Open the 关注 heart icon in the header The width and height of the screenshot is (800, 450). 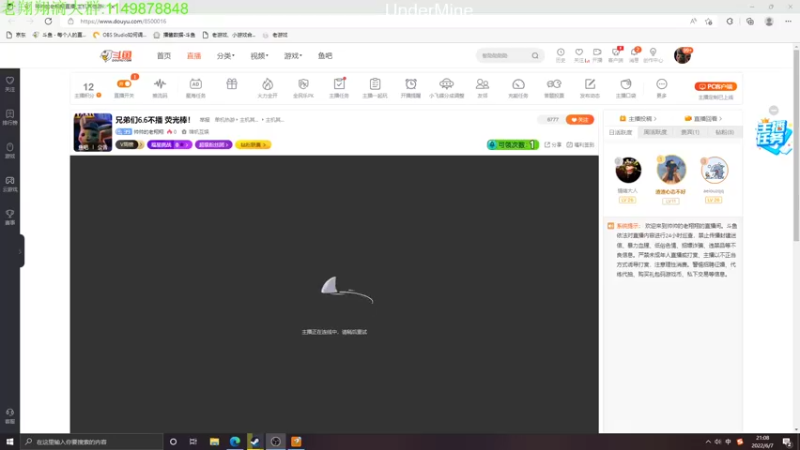point(579,55)
